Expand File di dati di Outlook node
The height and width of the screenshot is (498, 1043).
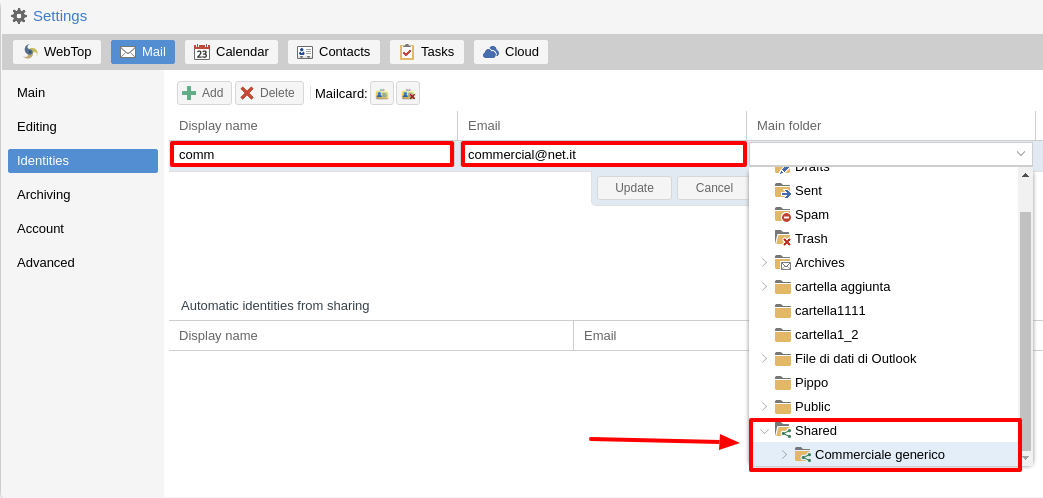(x=764, y=358)
